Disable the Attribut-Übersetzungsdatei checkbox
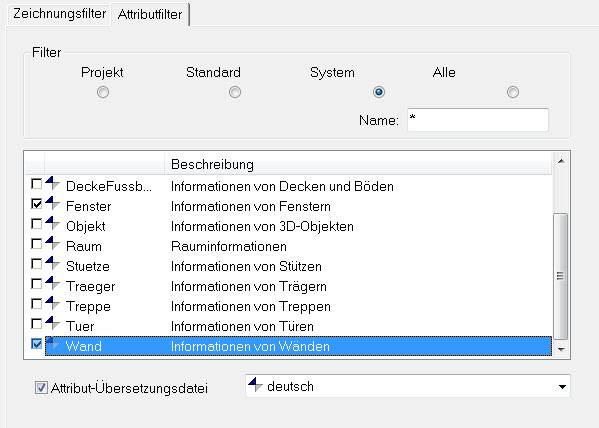 coord(41,387)
